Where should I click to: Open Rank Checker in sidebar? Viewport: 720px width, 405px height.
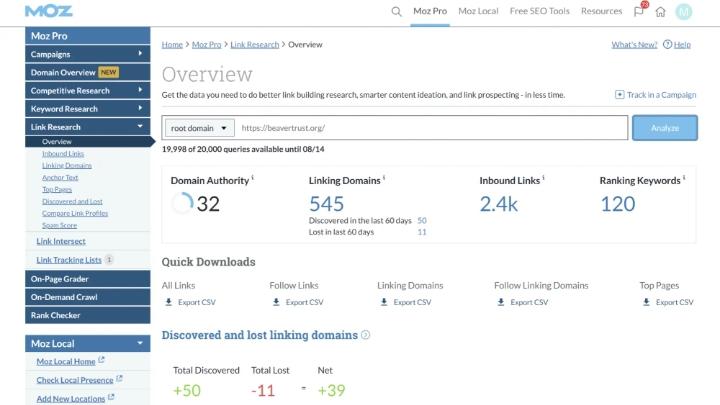click(x=88, y=315)
